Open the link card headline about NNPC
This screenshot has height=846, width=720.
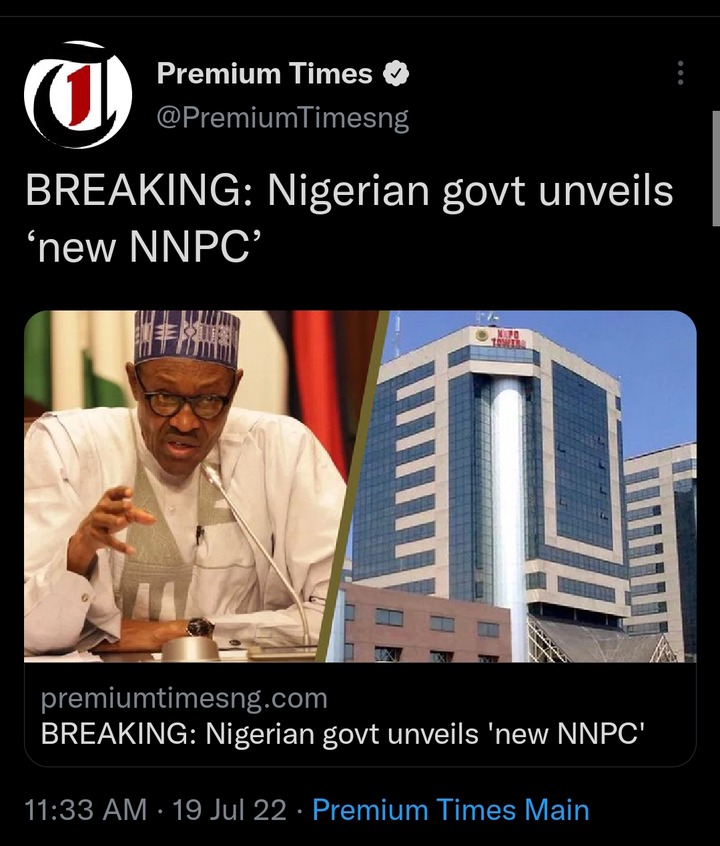pos(343,734)
